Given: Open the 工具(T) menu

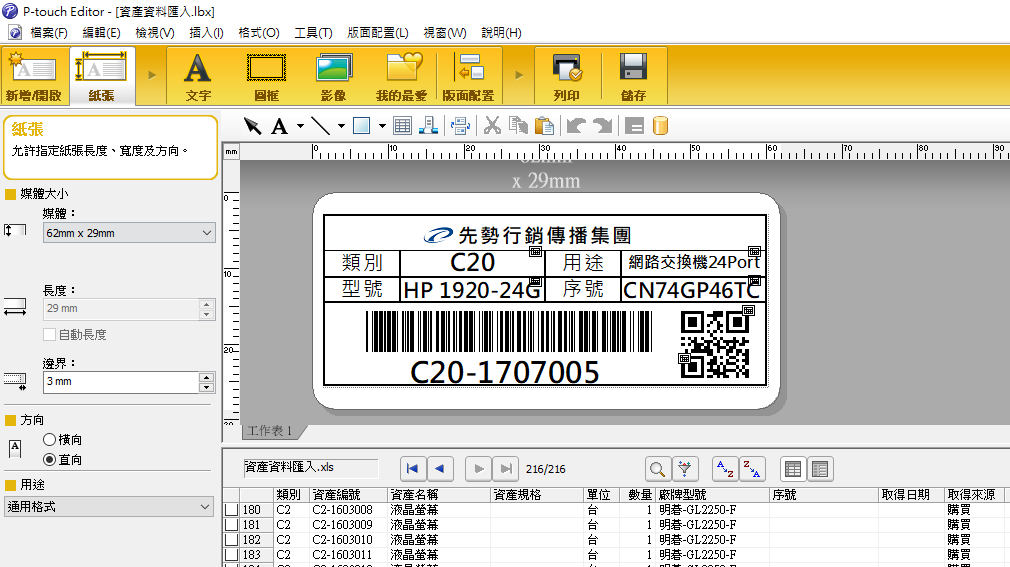Looking at the screenshot, I should click(x=313, y=32).
